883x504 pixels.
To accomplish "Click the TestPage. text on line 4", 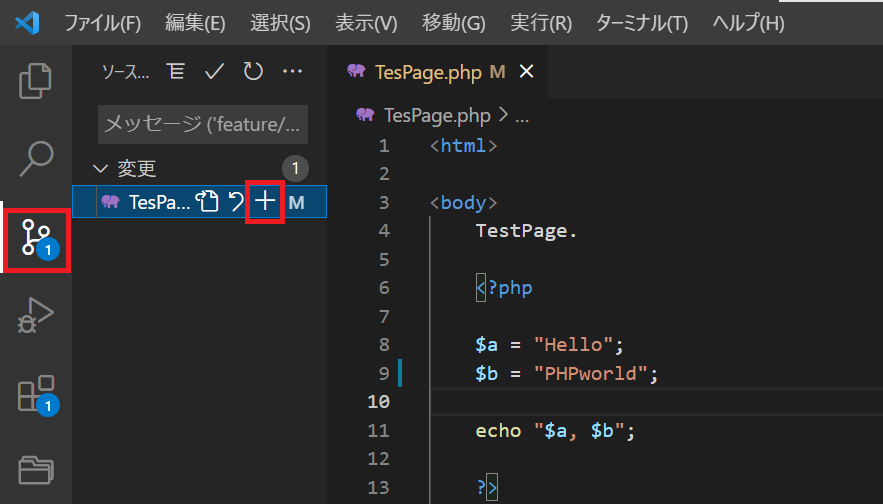I will click(527, 231).
